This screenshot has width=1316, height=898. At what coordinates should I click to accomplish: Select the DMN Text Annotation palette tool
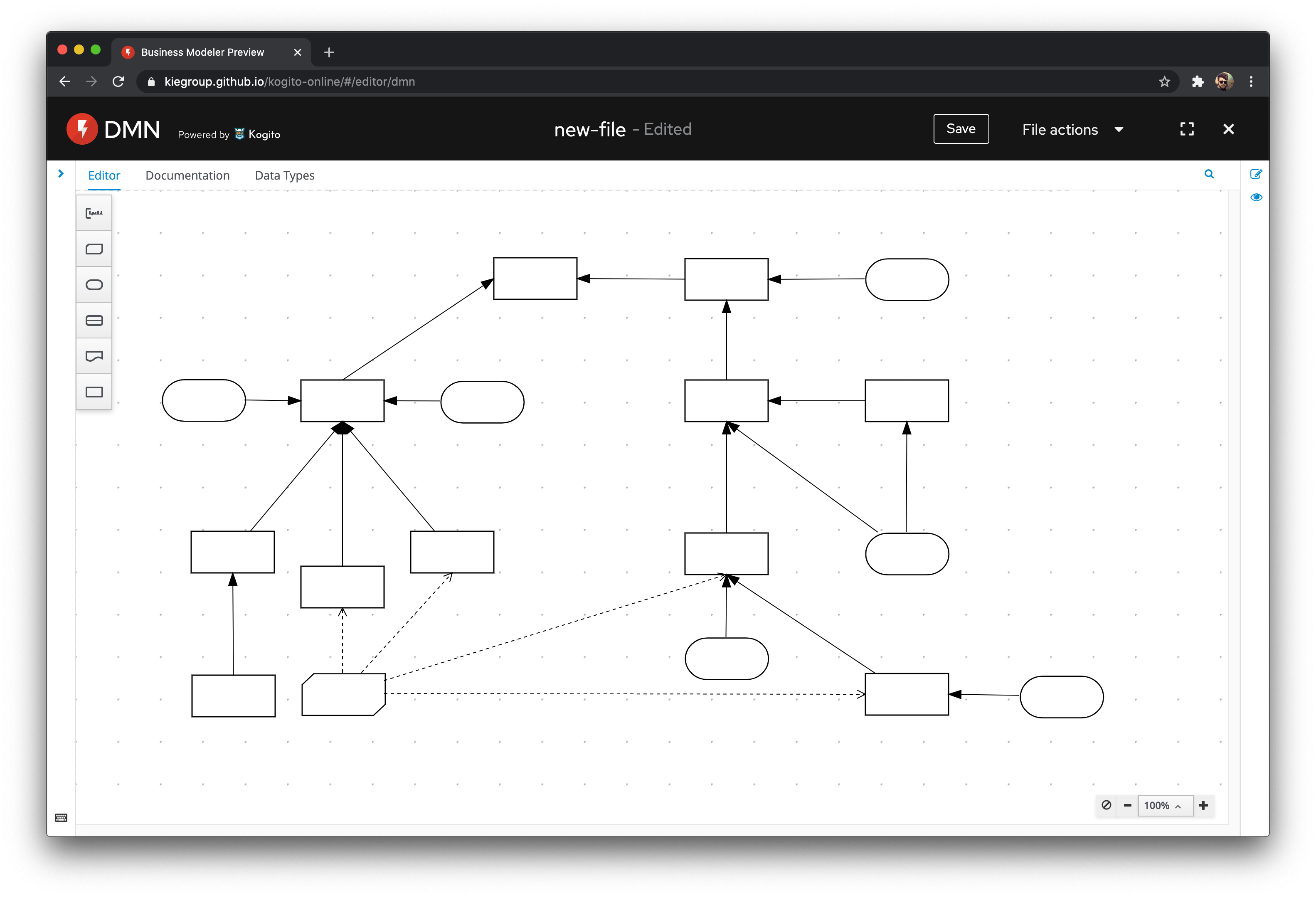point(94,213)
